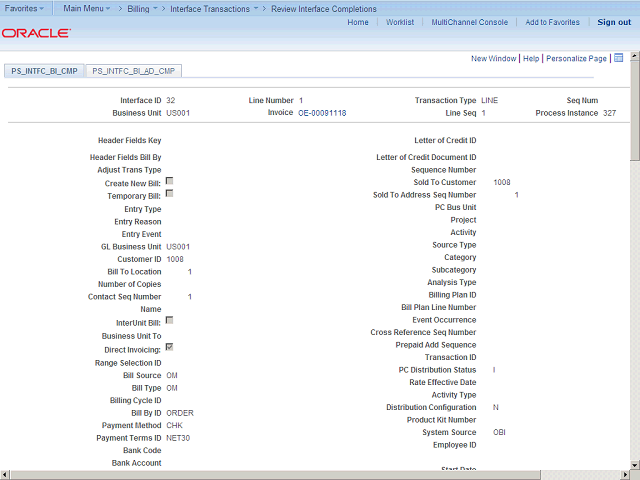Click the Range Selection ID label

[x=128, y=363]
